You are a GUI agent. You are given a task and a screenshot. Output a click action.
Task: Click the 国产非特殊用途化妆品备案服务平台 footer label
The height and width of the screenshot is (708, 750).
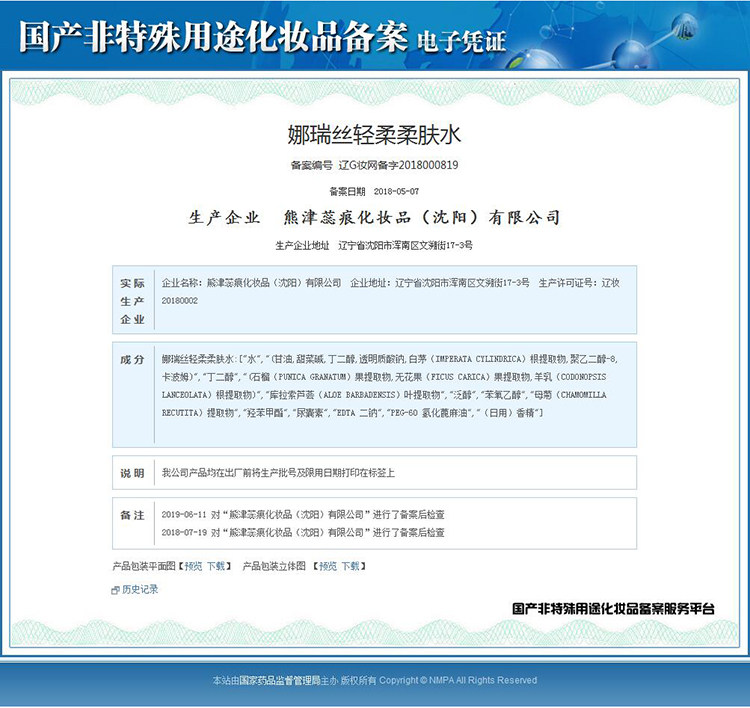point(613,608)
